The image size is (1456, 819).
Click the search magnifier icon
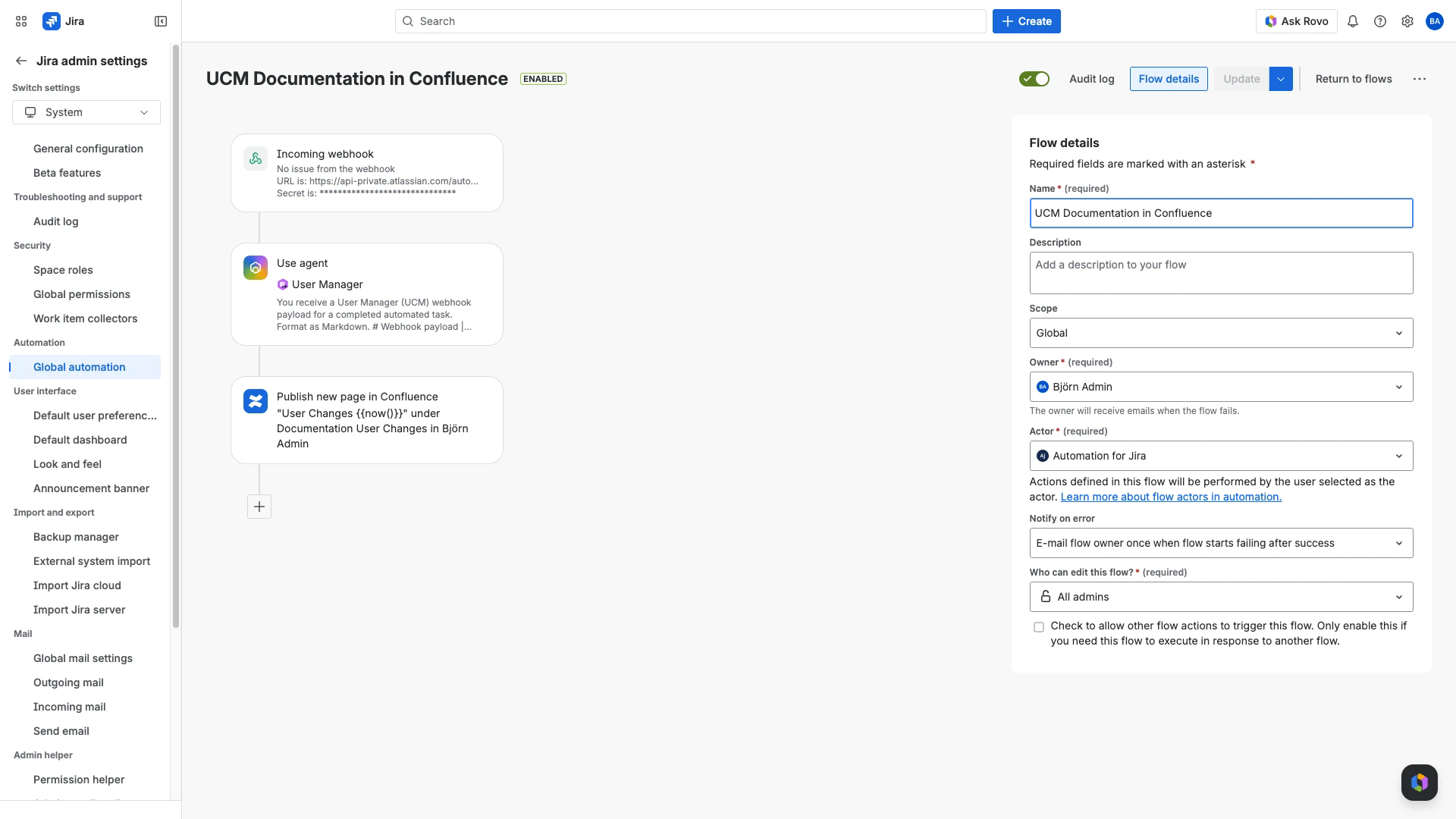click(x=408, y=21)
